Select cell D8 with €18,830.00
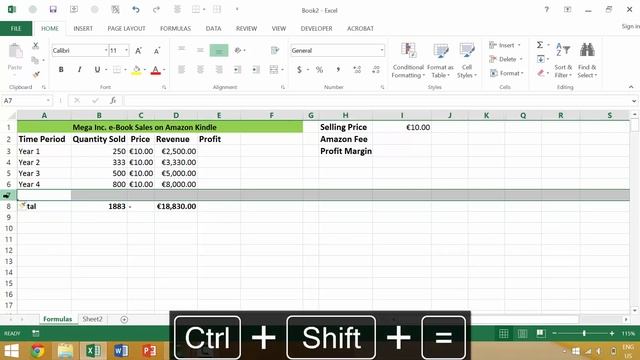 pos(176,206)
